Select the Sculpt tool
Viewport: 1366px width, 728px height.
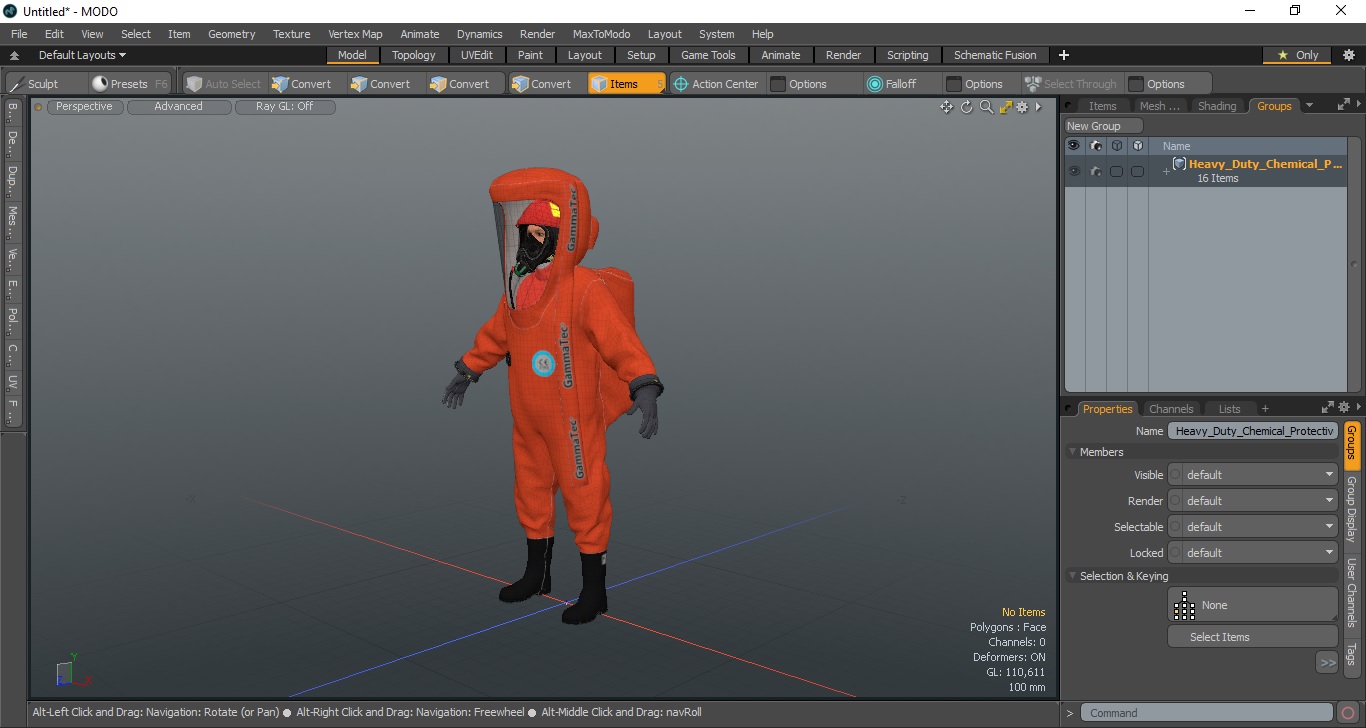coord(35,84)
